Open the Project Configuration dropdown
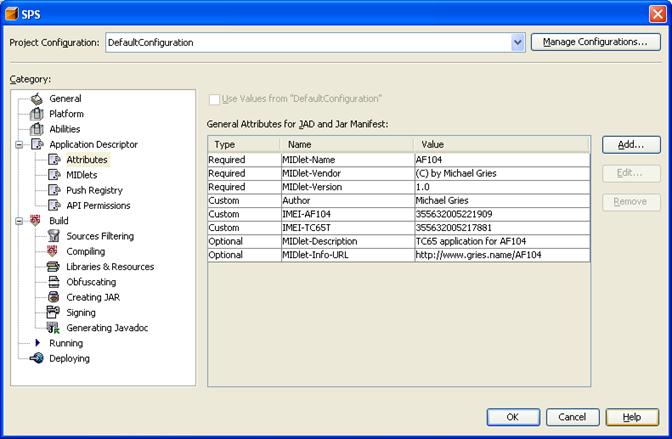Screen dimensions: 672x439 click(x=517, y=43)
